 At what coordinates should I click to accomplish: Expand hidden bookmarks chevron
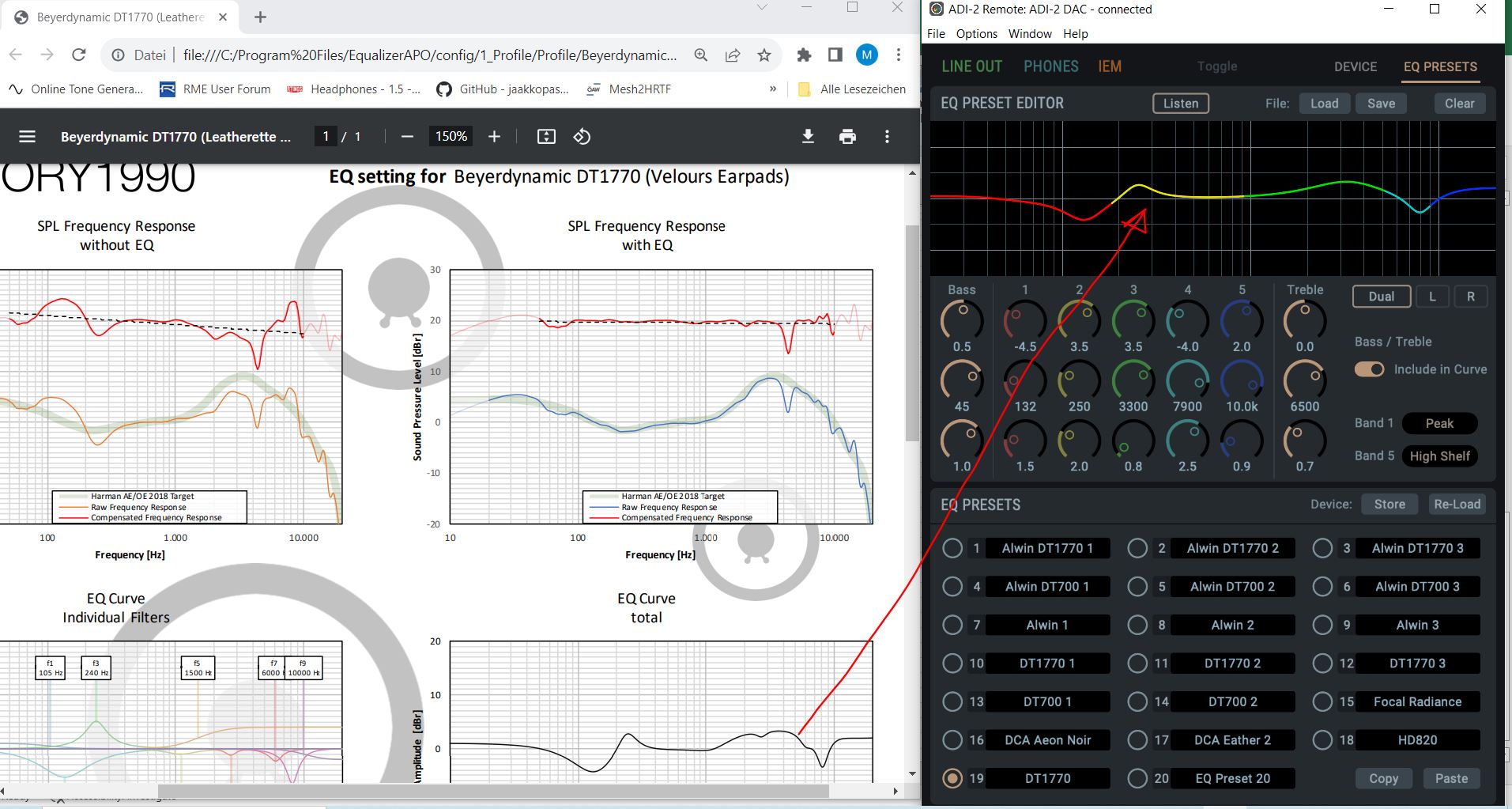point(772,89)
